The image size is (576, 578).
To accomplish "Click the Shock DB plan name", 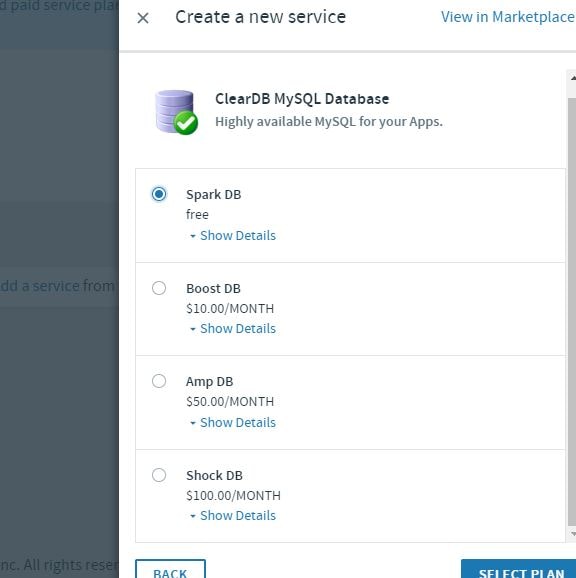I will point(214,475).
